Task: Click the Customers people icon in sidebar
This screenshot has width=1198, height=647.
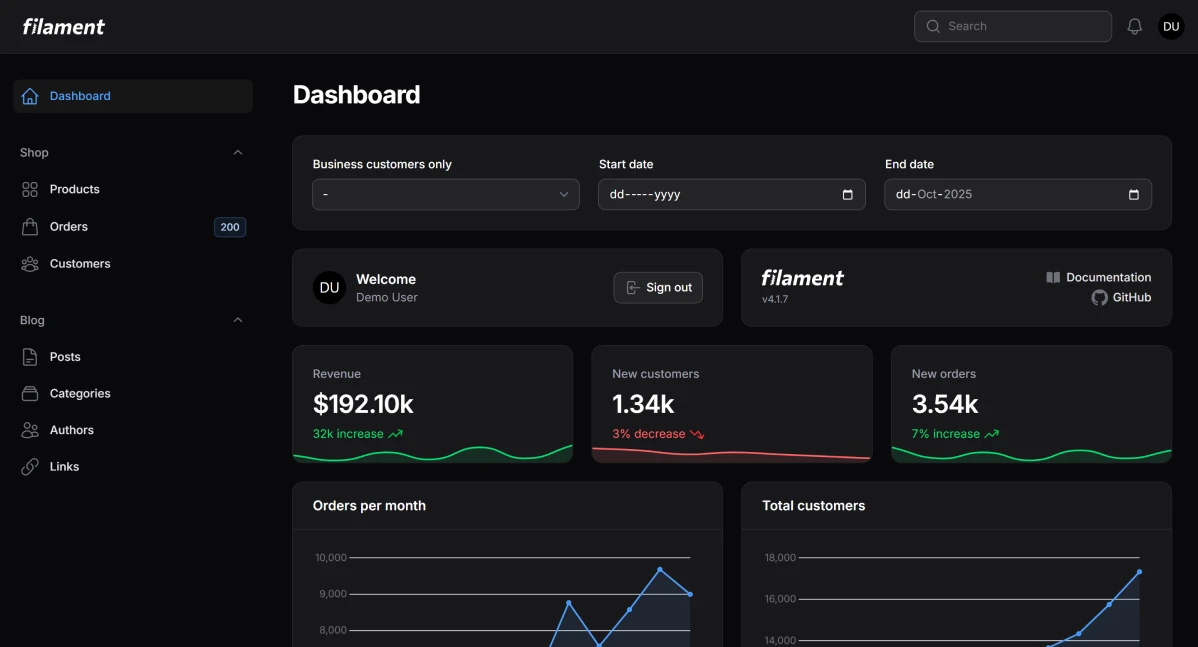Action: (x=31, y=263)
